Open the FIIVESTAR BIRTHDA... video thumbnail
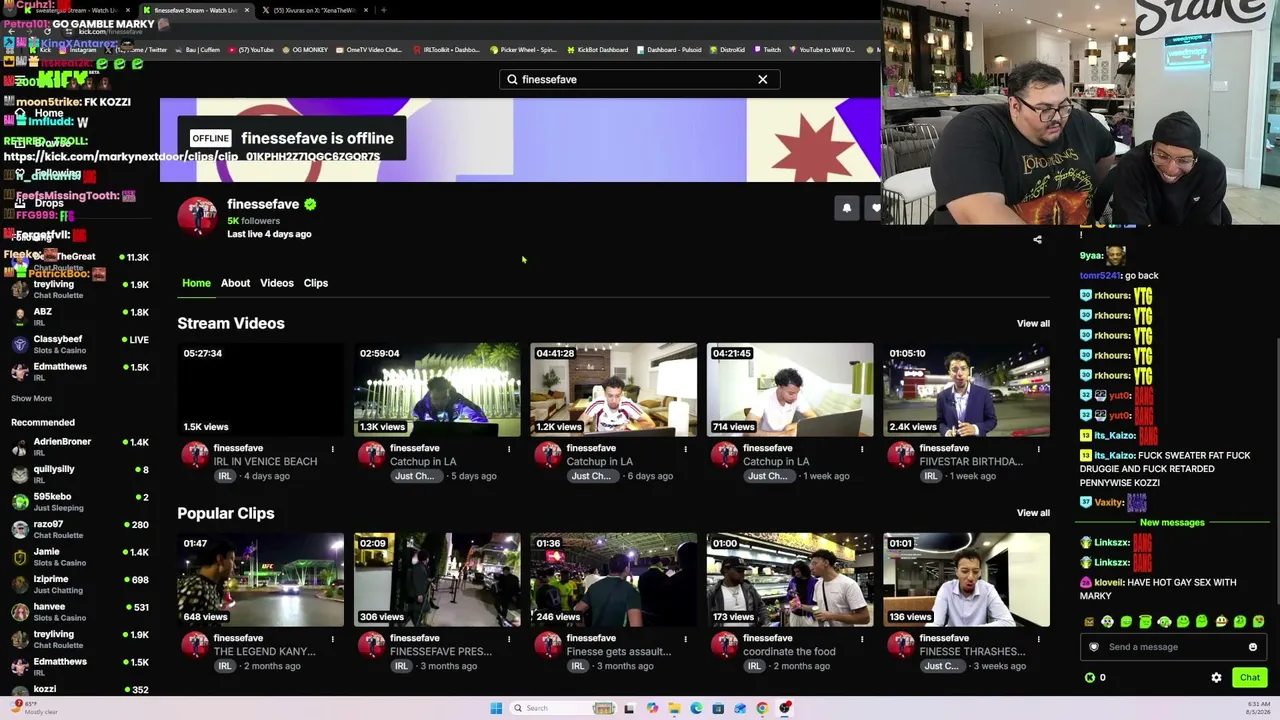 click(967, 390)
